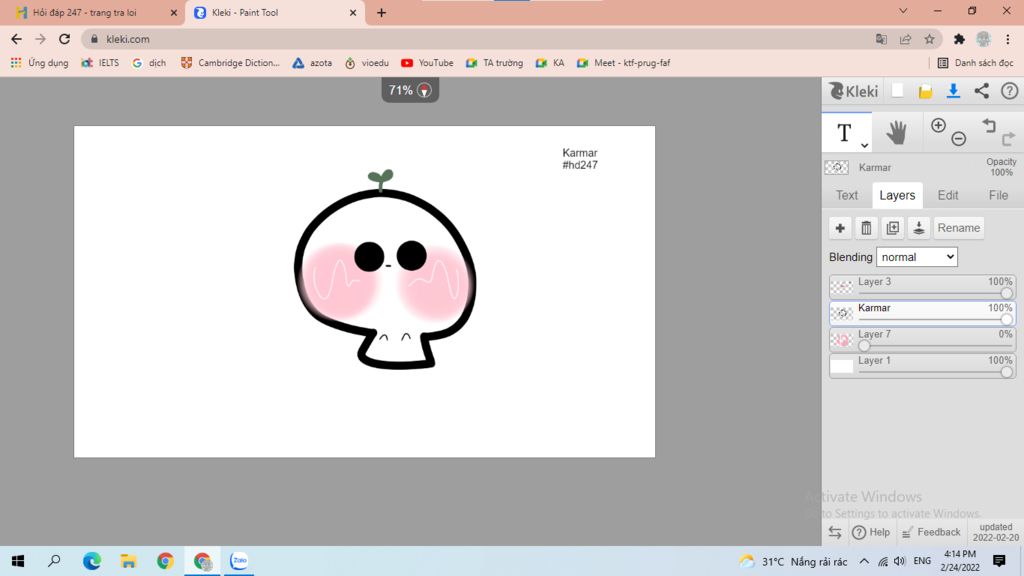Open the Blending mode dropdown

pos(917,257)
